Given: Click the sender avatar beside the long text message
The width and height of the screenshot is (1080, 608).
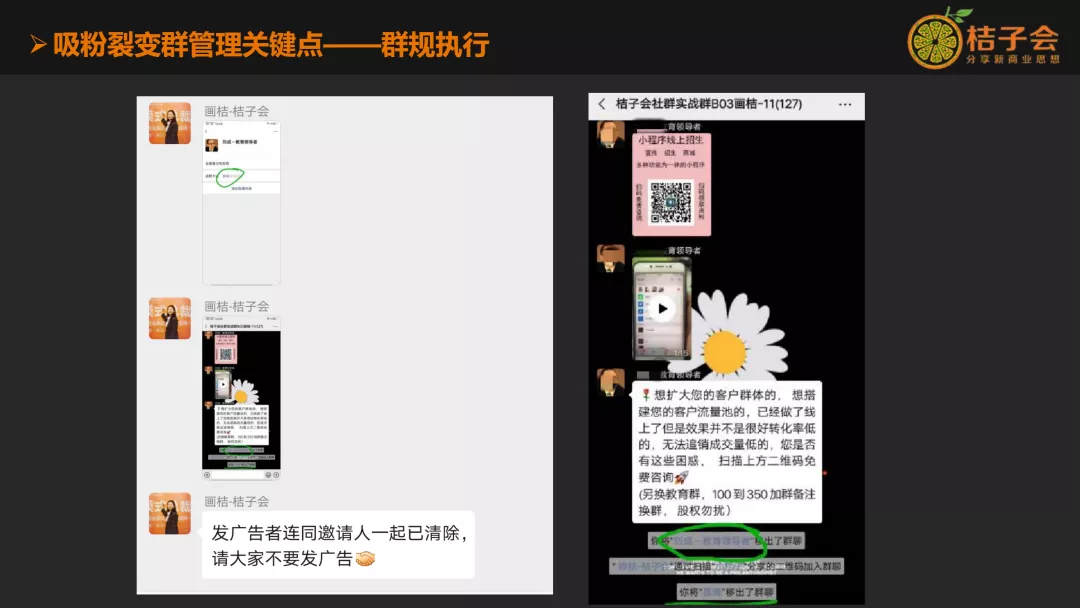Looking at the screenshot, I should 610,382.
